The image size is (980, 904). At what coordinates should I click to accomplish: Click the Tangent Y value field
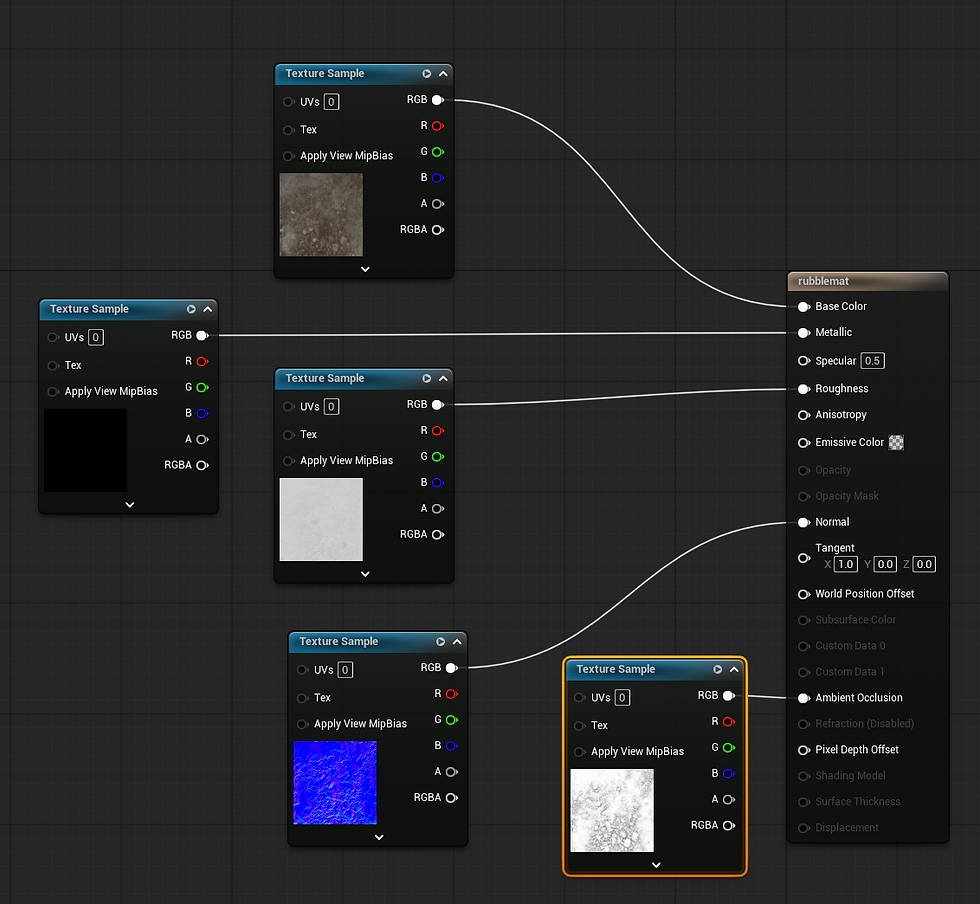tap(885, 565)
